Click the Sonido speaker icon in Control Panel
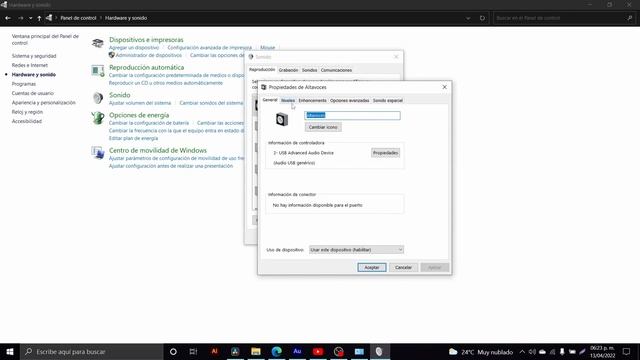Screen dimensions: 640x360 point(98,98)
